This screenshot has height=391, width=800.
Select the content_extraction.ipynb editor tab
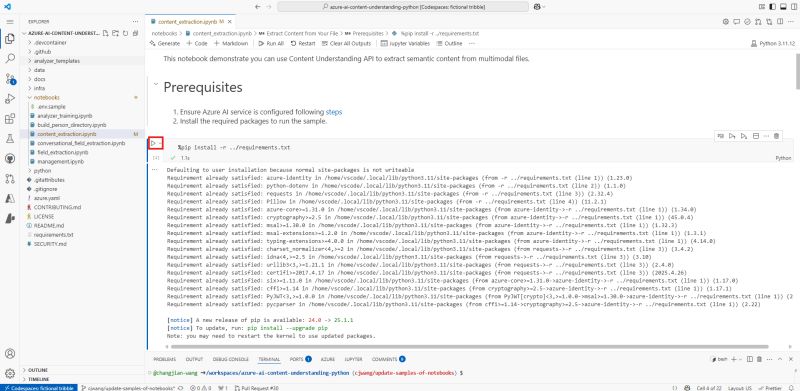click(190, 22)
